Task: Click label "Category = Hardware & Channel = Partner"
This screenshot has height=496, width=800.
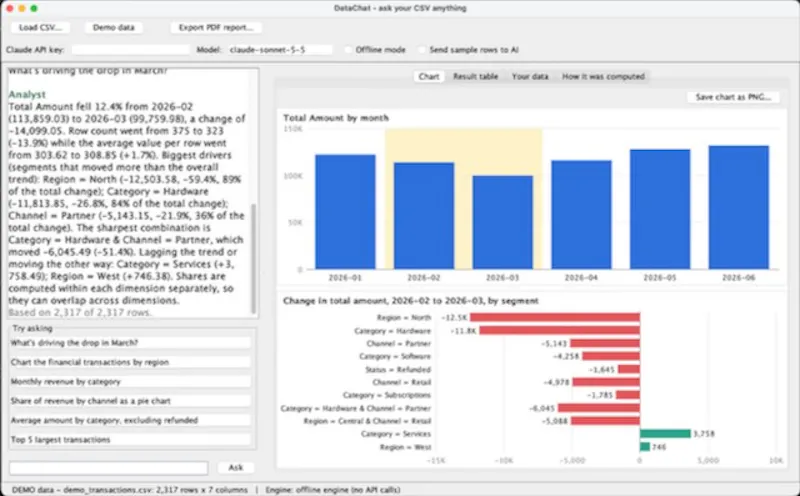Action: (x=356, y=408)
